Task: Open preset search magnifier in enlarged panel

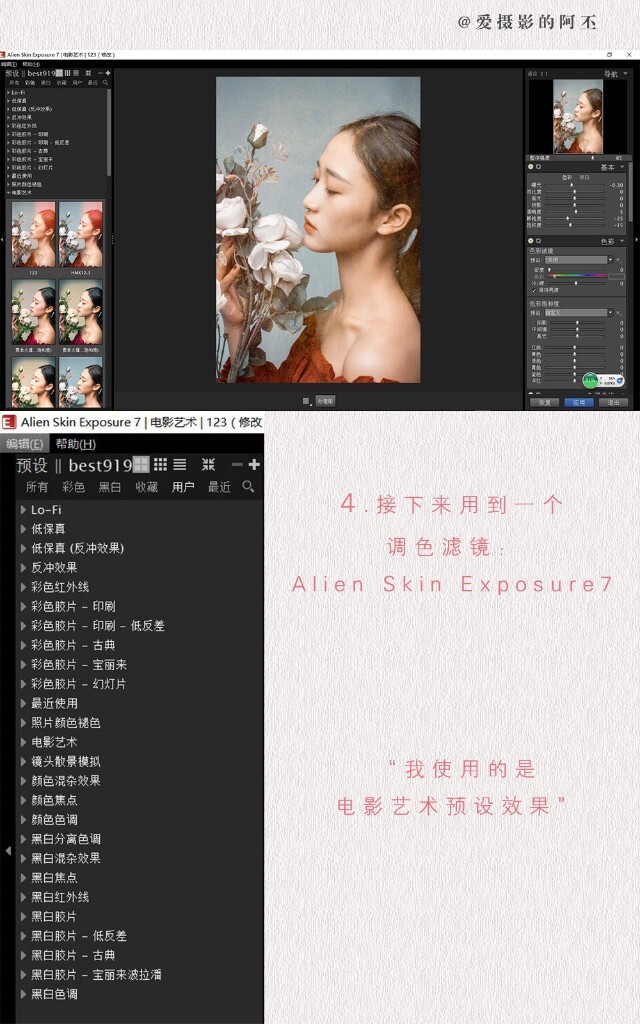Action: click(x=248, y=487)
